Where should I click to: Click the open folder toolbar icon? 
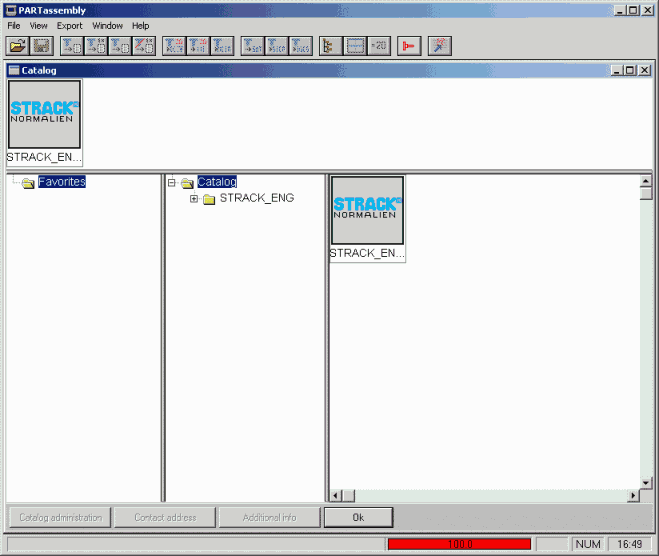coord(17,46)
